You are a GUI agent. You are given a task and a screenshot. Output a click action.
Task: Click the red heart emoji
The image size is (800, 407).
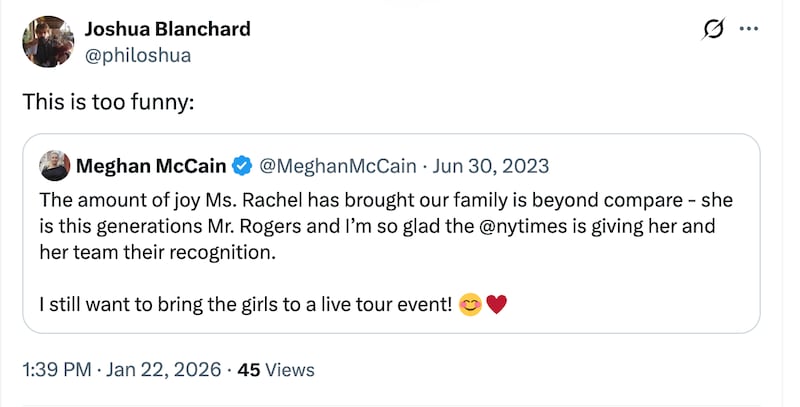(x=496, y=305)
